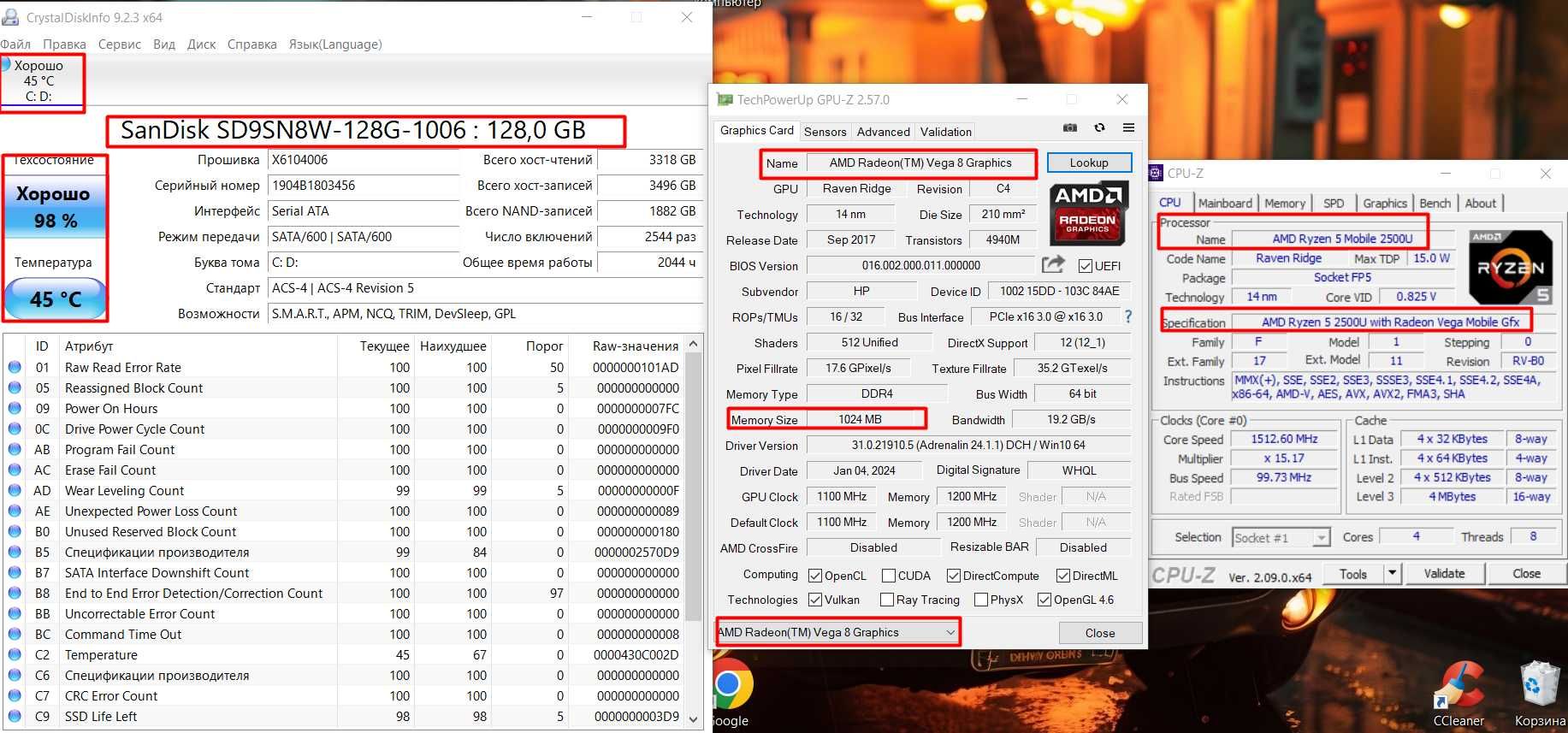The height and width of the screenshot is (733, 1568).
Task: Click GPU-Z title bar app icon
Action: point(725,100)
